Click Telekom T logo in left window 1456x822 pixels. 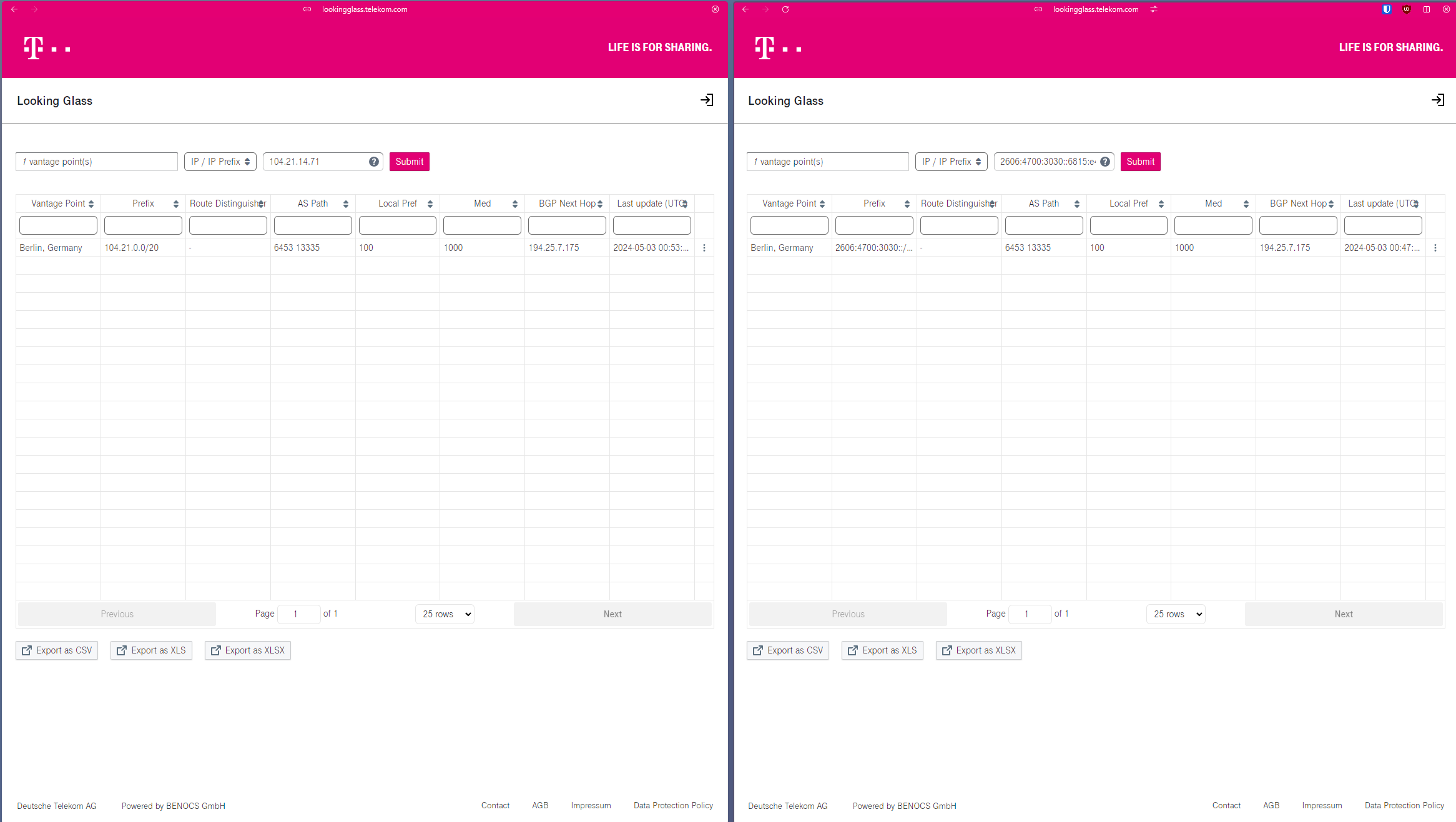pyautogui.click(x=34, y=47)
